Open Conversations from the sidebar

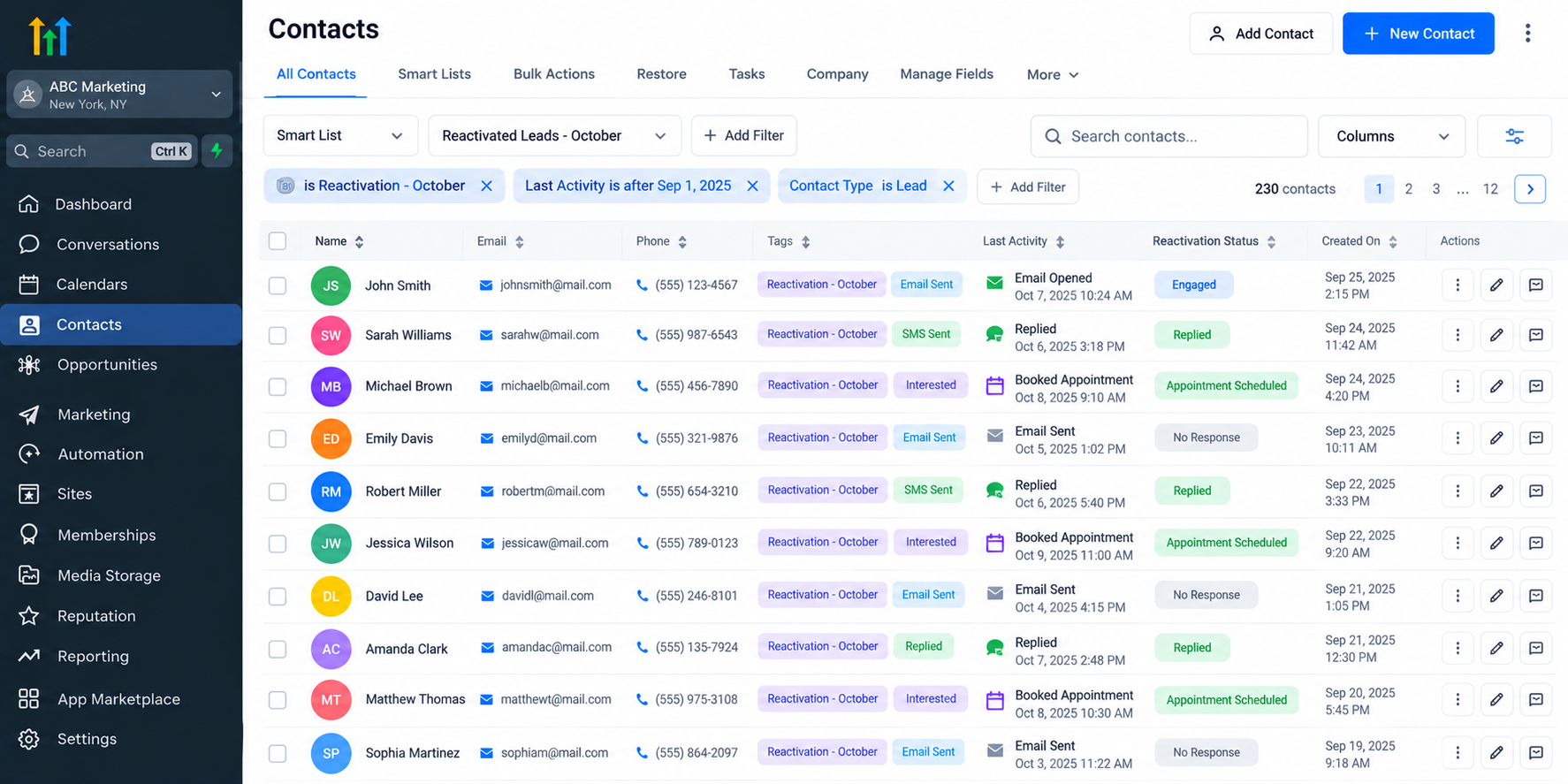108,244
